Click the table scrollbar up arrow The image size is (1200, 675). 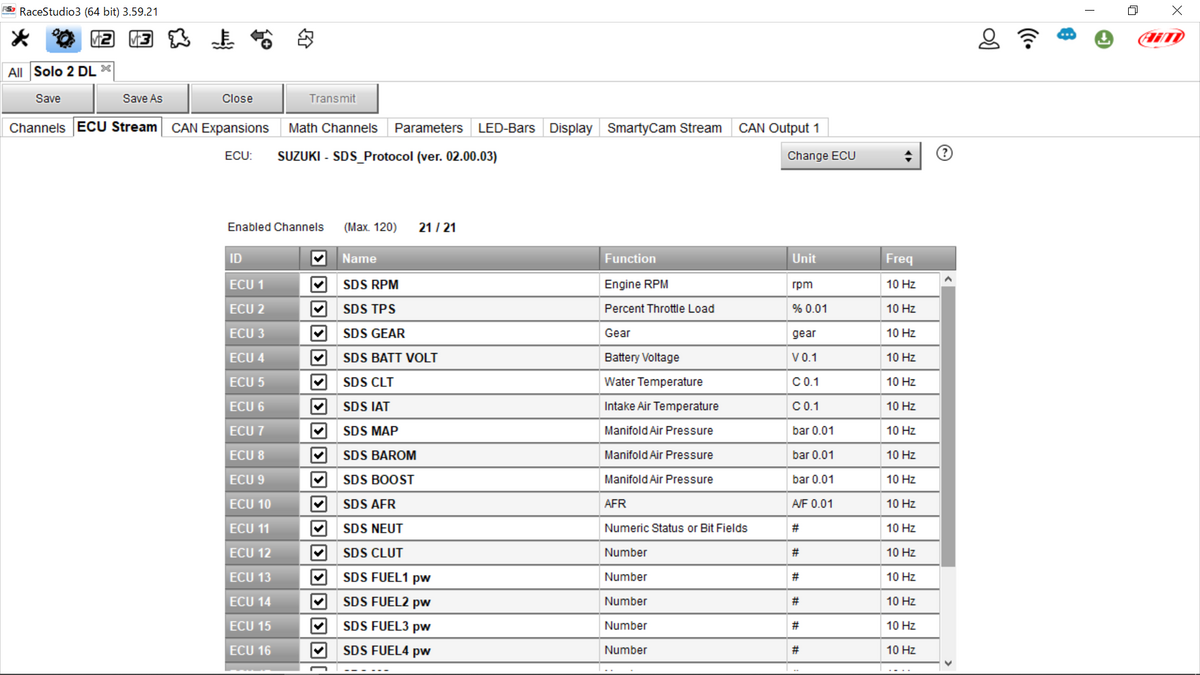948,279
